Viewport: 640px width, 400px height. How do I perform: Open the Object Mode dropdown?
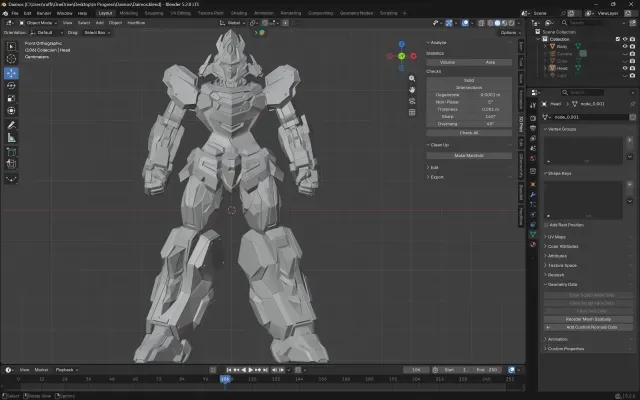point(38,23)
